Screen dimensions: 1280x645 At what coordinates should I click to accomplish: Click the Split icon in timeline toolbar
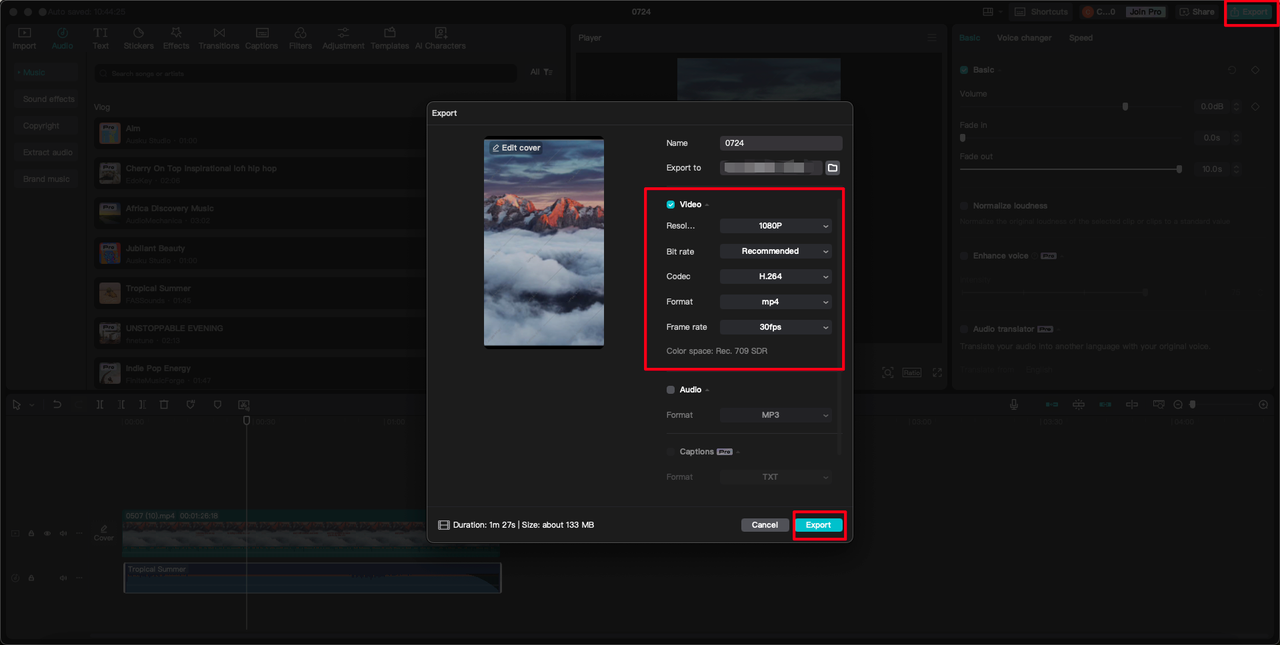click(x=100, y=405)
